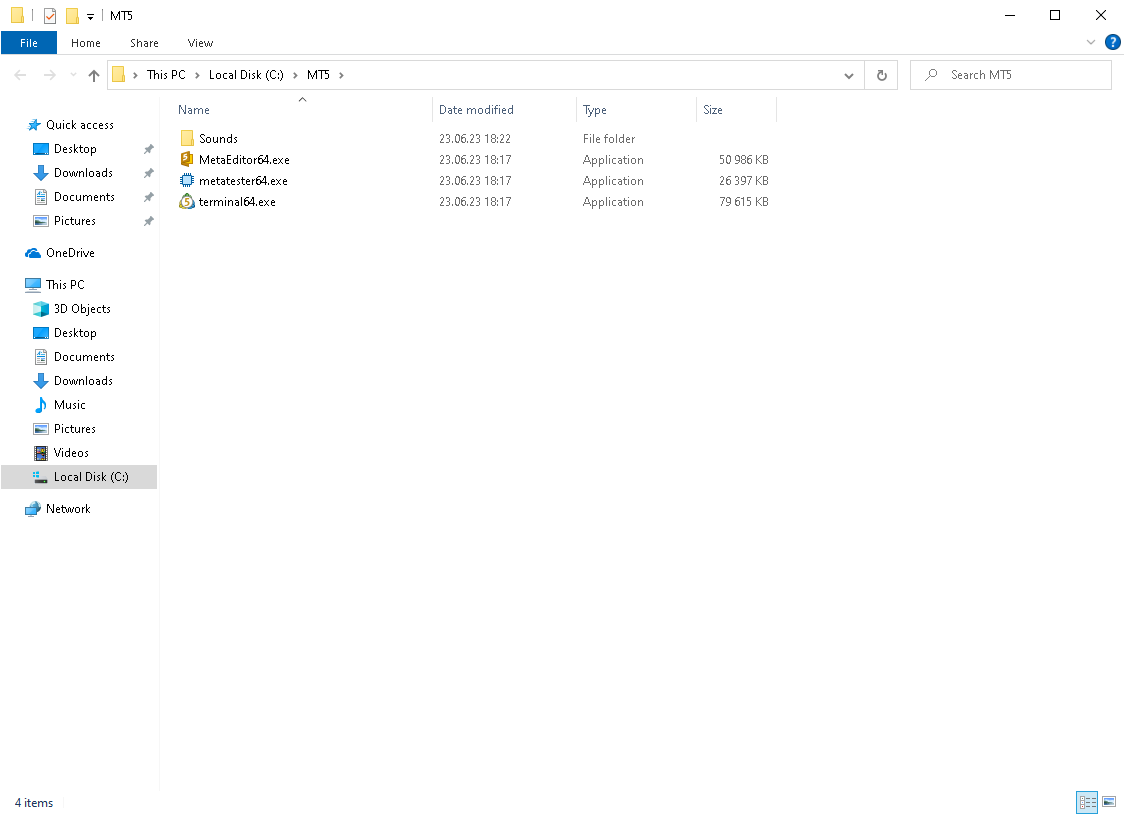Viewport: 1125px width, 814px height.
Task: Open the Share ribbon tab
Action: click(x=144, y=43)
